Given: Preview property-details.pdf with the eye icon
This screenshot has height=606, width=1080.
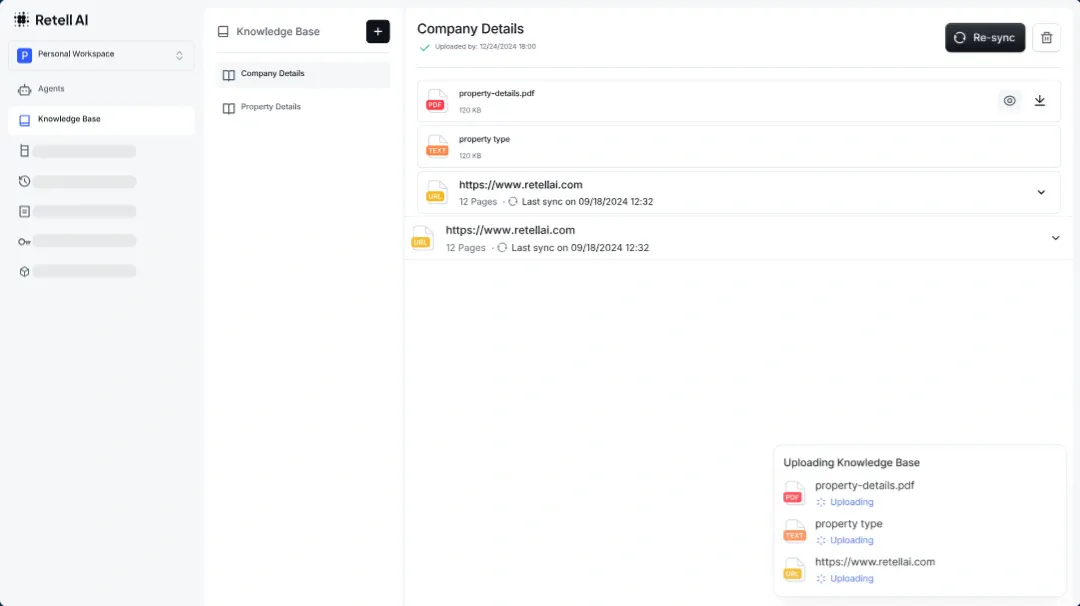Looking at the screenshot, I should pos(1009,100).
